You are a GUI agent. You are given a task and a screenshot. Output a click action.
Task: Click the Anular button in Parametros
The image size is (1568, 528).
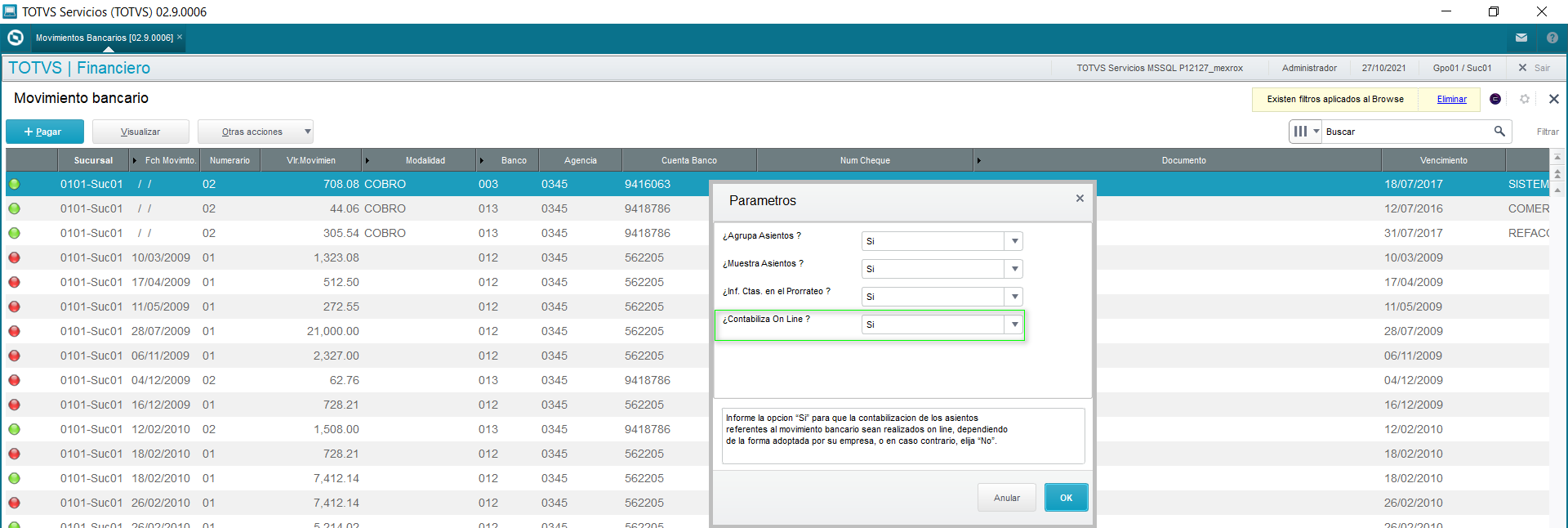[1007, 498]
